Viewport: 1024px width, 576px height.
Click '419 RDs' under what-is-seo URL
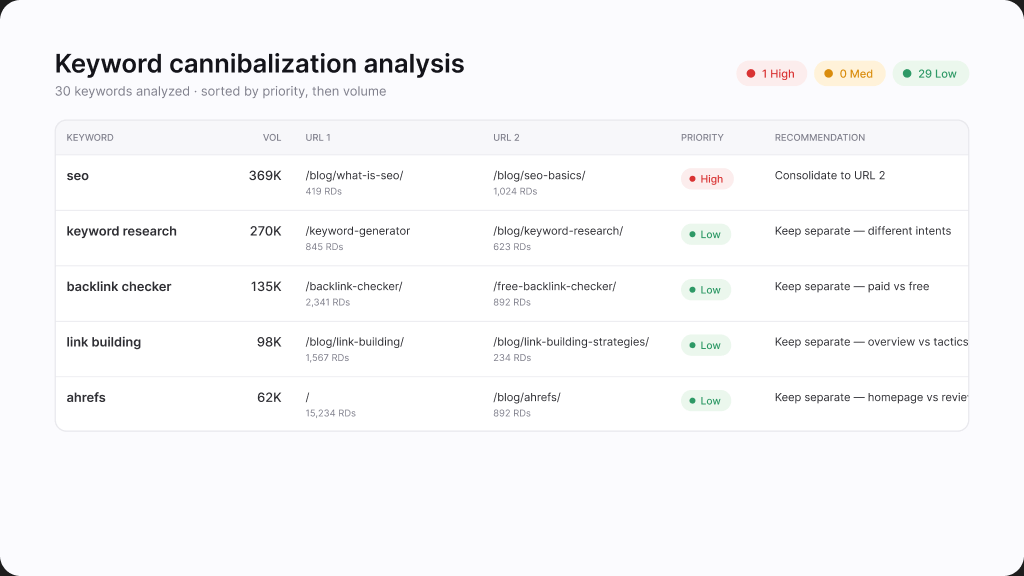(x=324, y=192)
